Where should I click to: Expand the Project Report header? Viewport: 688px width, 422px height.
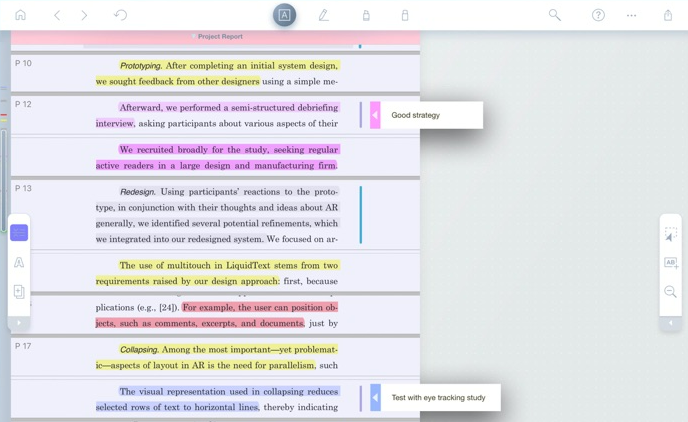click(216, 36)
